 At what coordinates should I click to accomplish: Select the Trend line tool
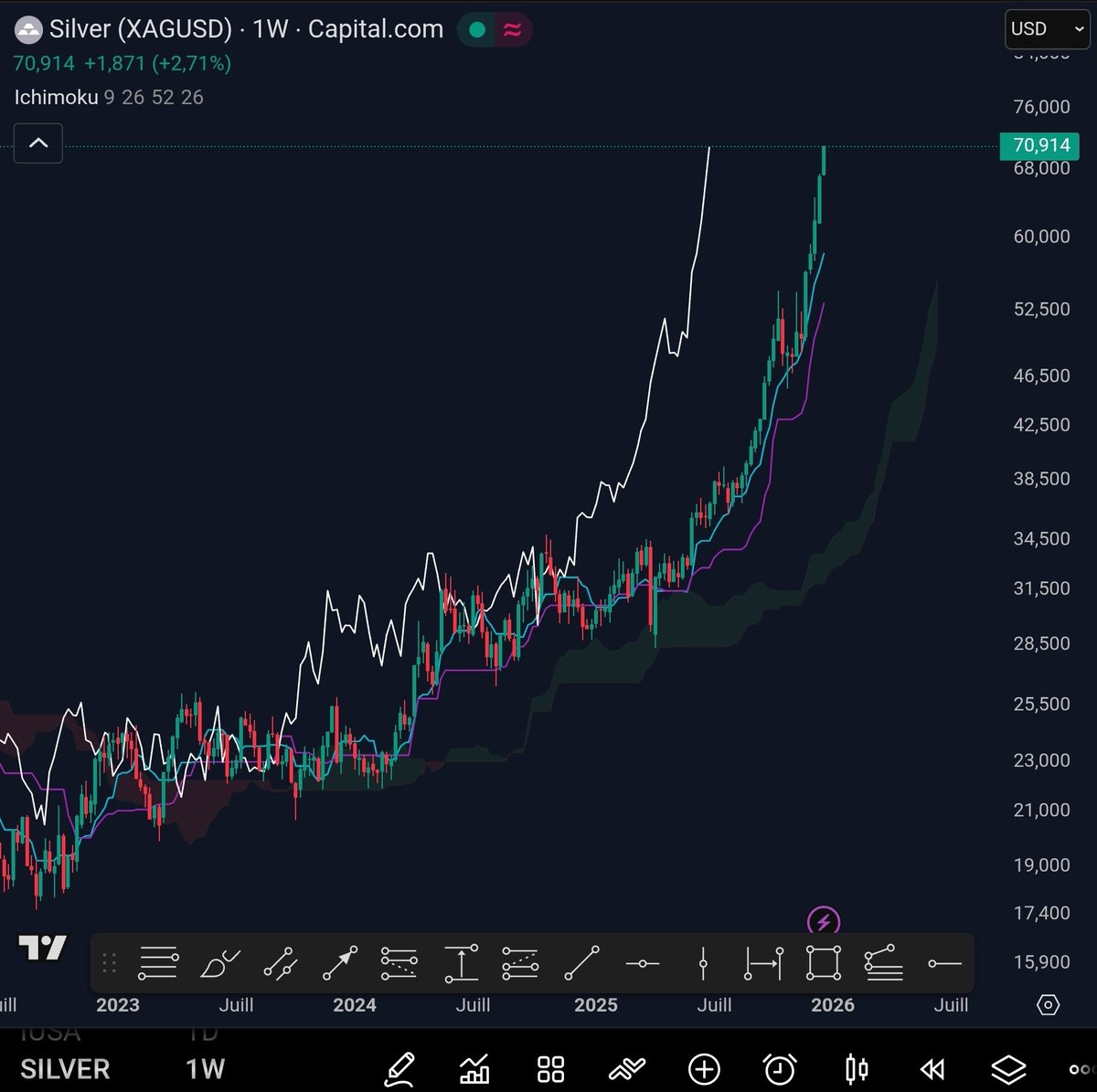point(581,962)
